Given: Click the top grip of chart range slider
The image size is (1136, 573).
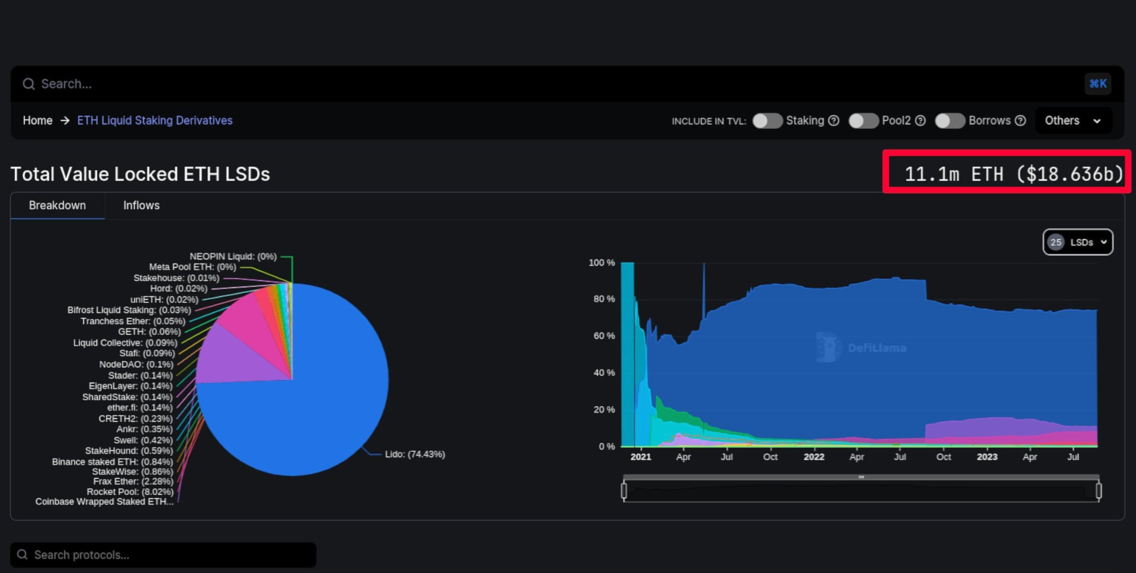Looking at the screenshot, I should coord(861,477).
